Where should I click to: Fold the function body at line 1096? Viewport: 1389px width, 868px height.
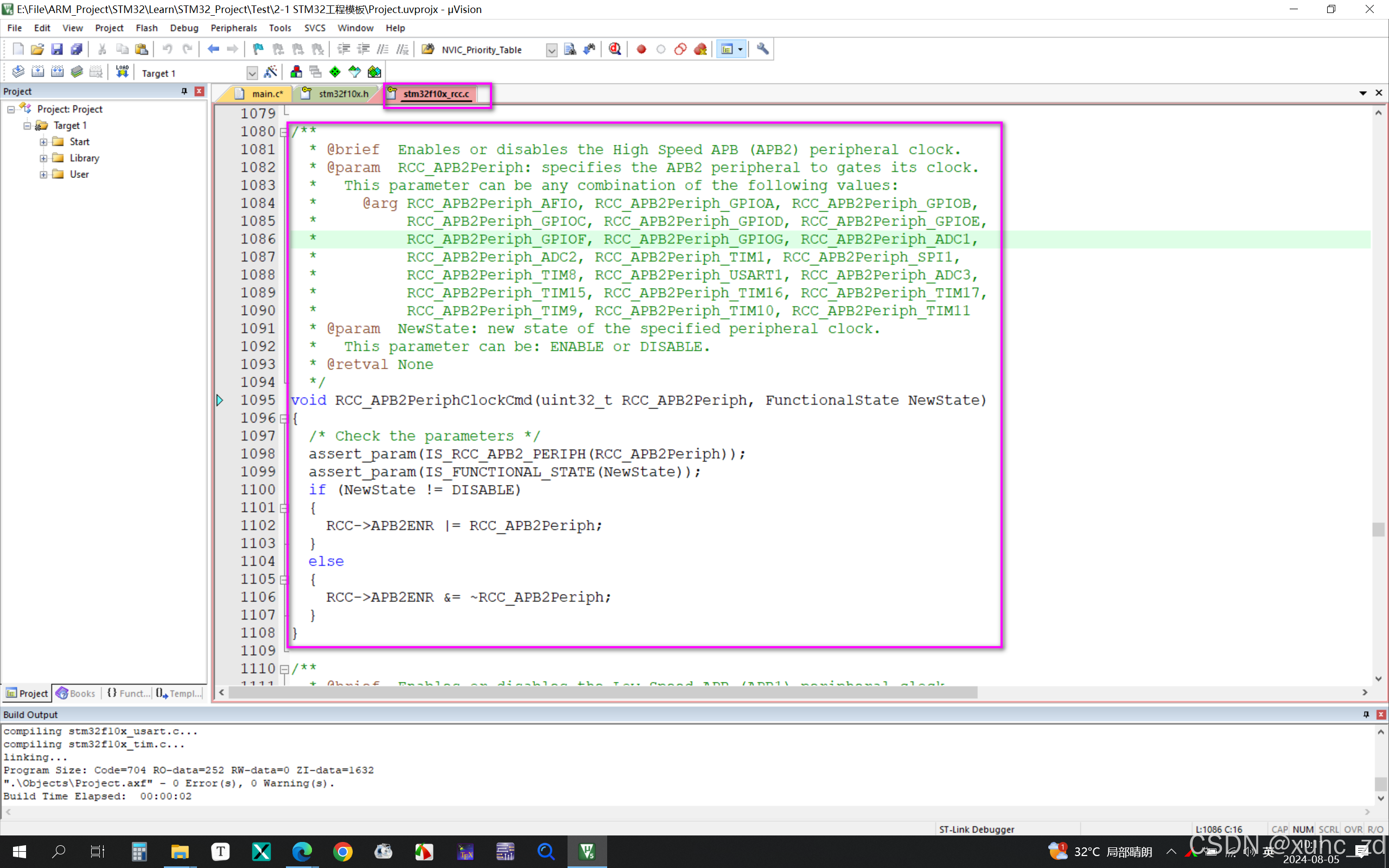pos(284,419)
